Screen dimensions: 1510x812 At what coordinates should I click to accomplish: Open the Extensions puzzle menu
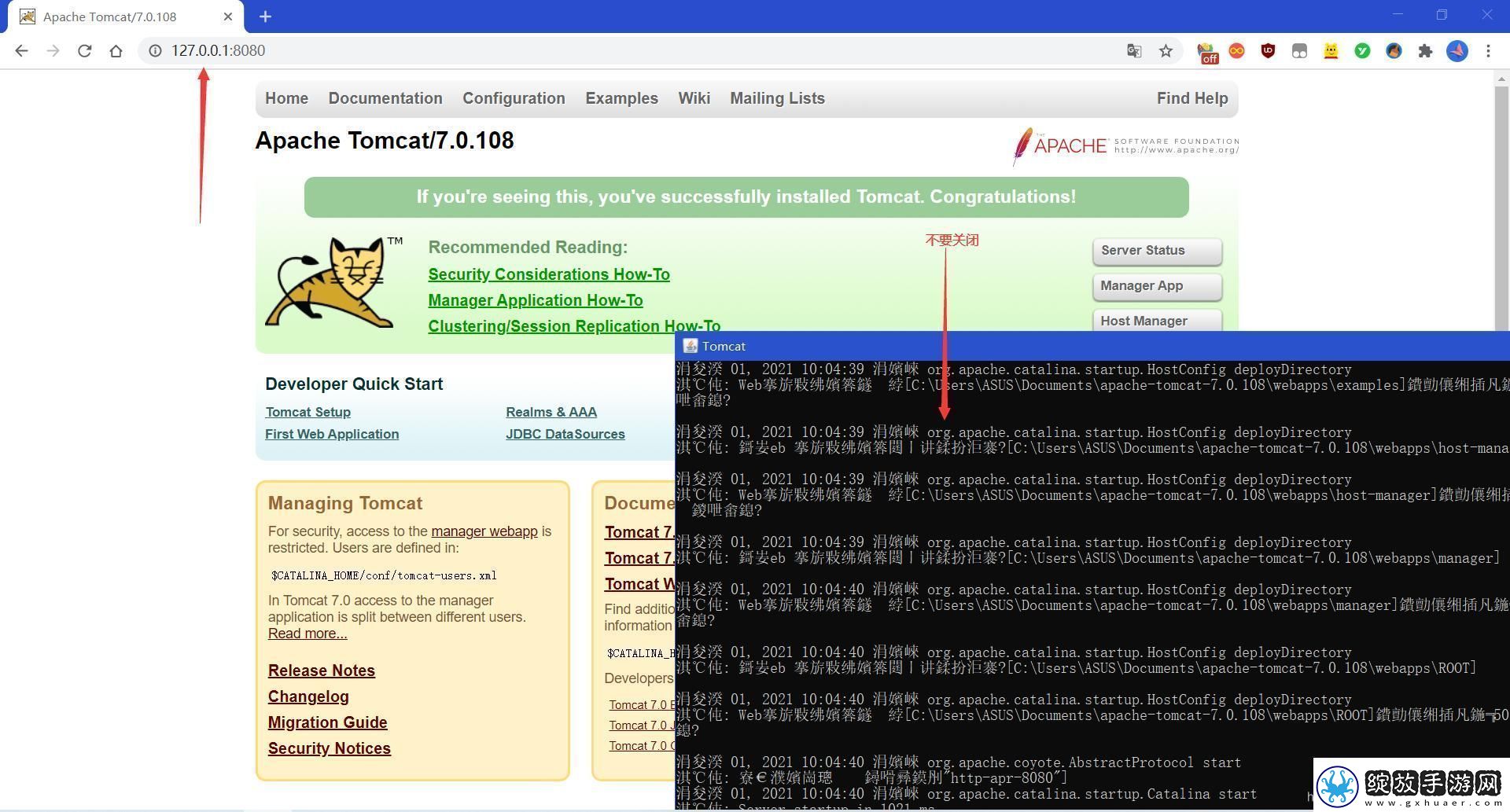[1425, 51]
